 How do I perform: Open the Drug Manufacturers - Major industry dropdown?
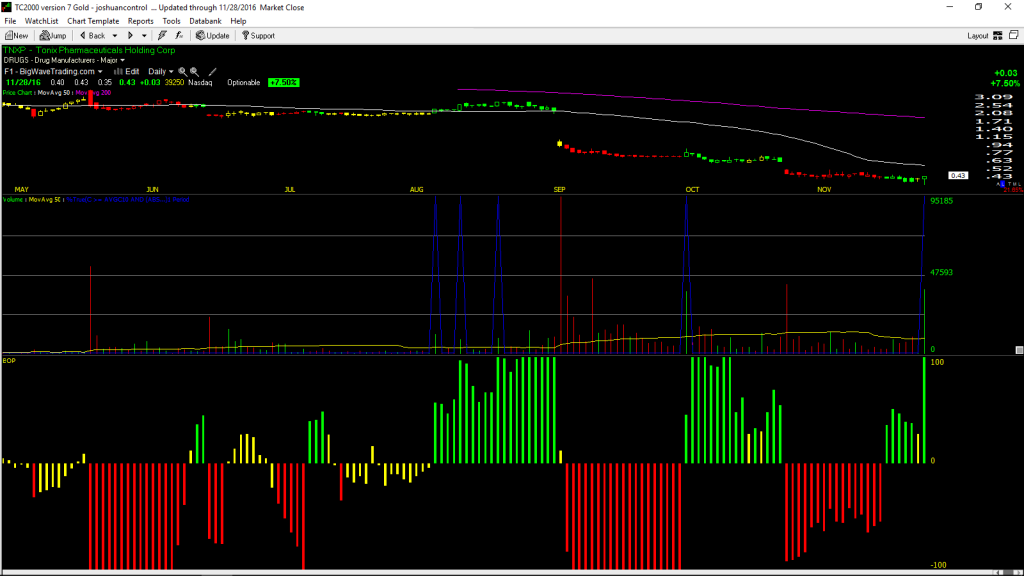pos(64,61)
